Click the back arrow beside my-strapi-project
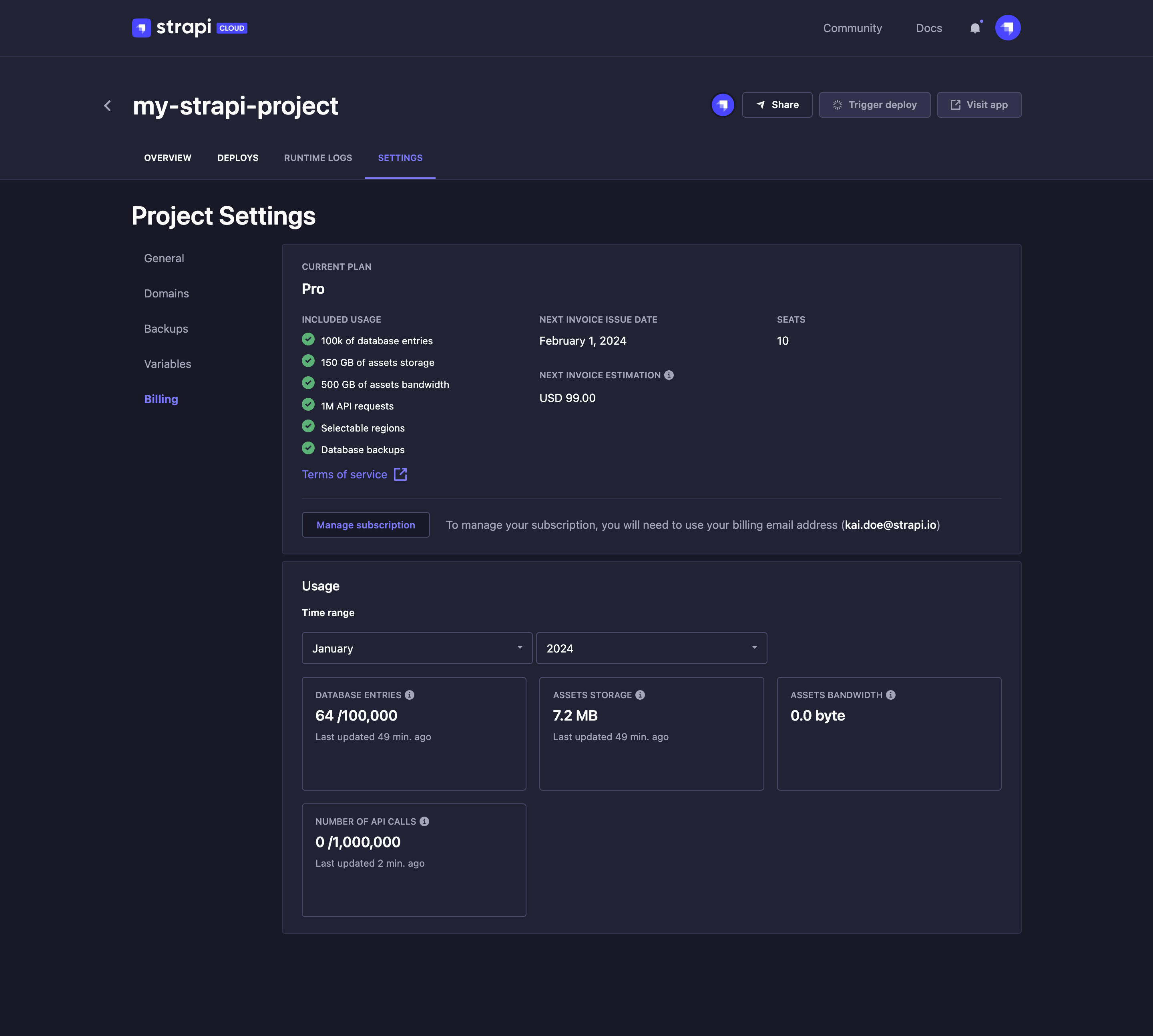1153x1036 pixels. click(108, 106)
